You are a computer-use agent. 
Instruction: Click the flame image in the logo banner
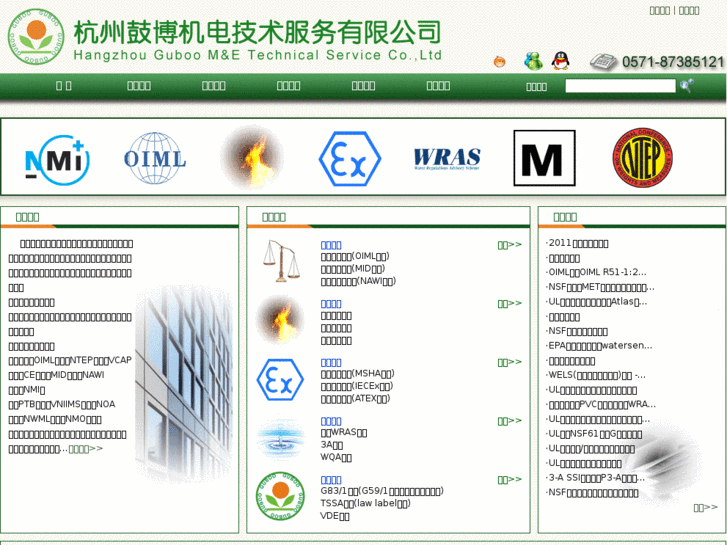click(x=252, y=158)
